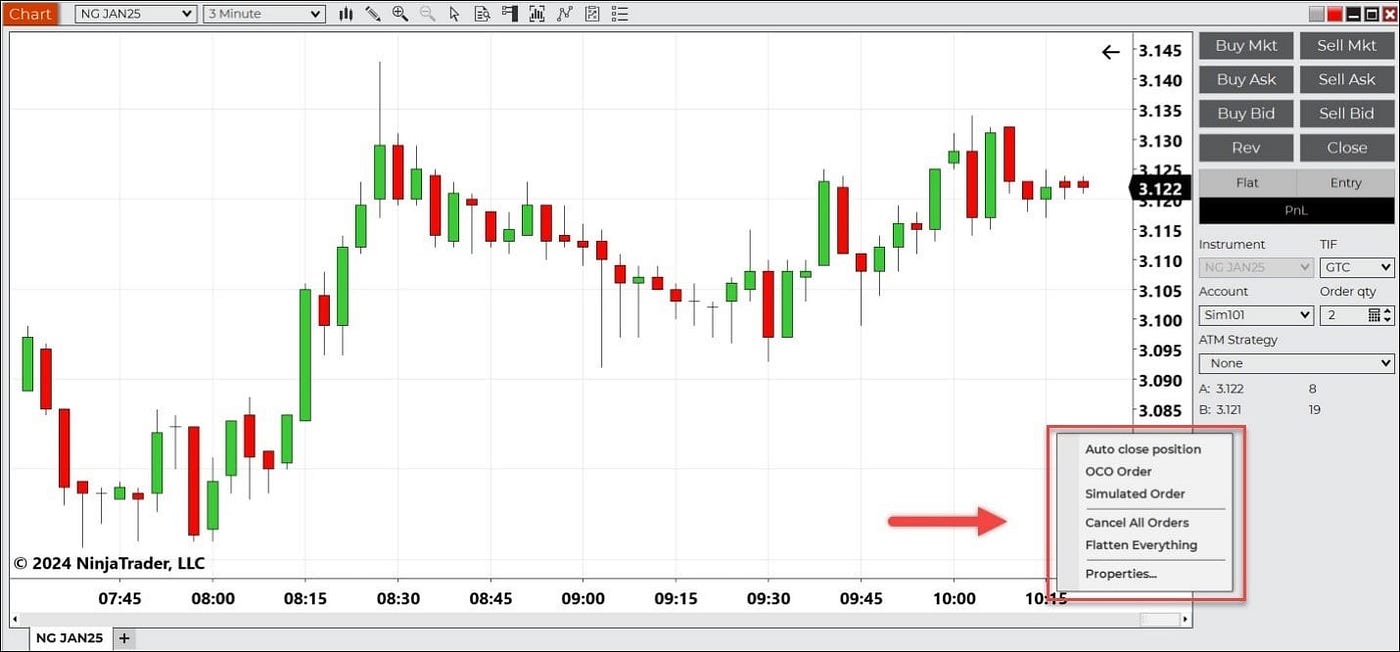Open the data box icon
1400x652 pixels.
(x=482, y=14)
